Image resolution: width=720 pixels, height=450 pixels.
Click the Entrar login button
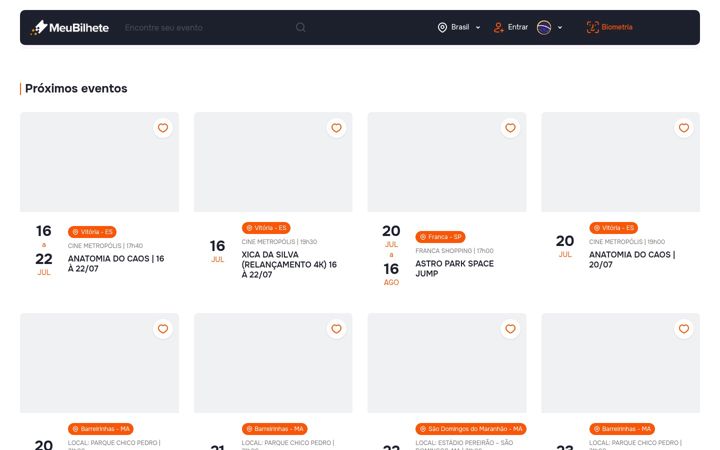[511, 28]
